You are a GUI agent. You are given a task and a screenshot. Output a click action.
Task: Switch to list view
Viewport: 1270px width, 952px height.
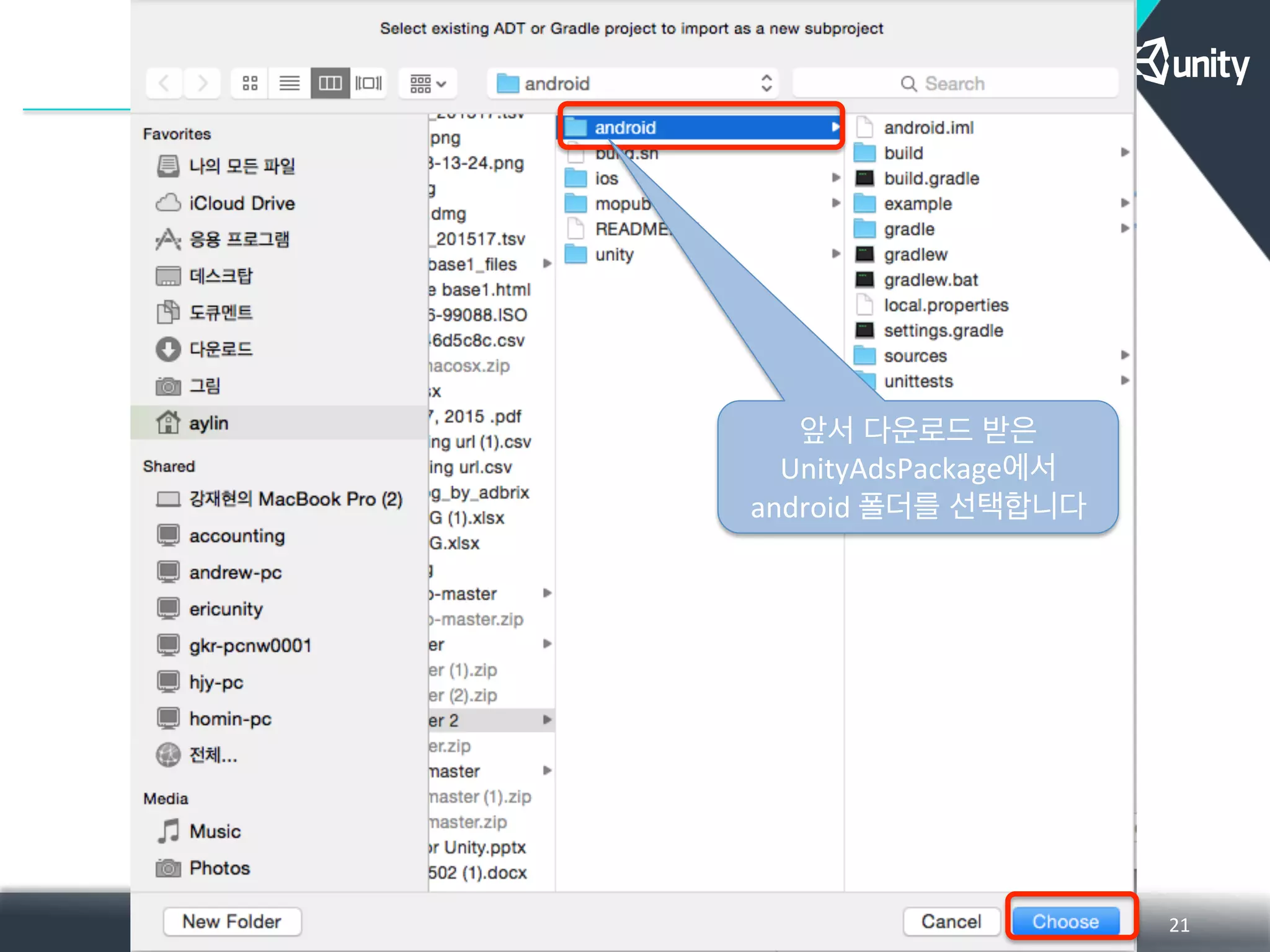tap(290, 83)
